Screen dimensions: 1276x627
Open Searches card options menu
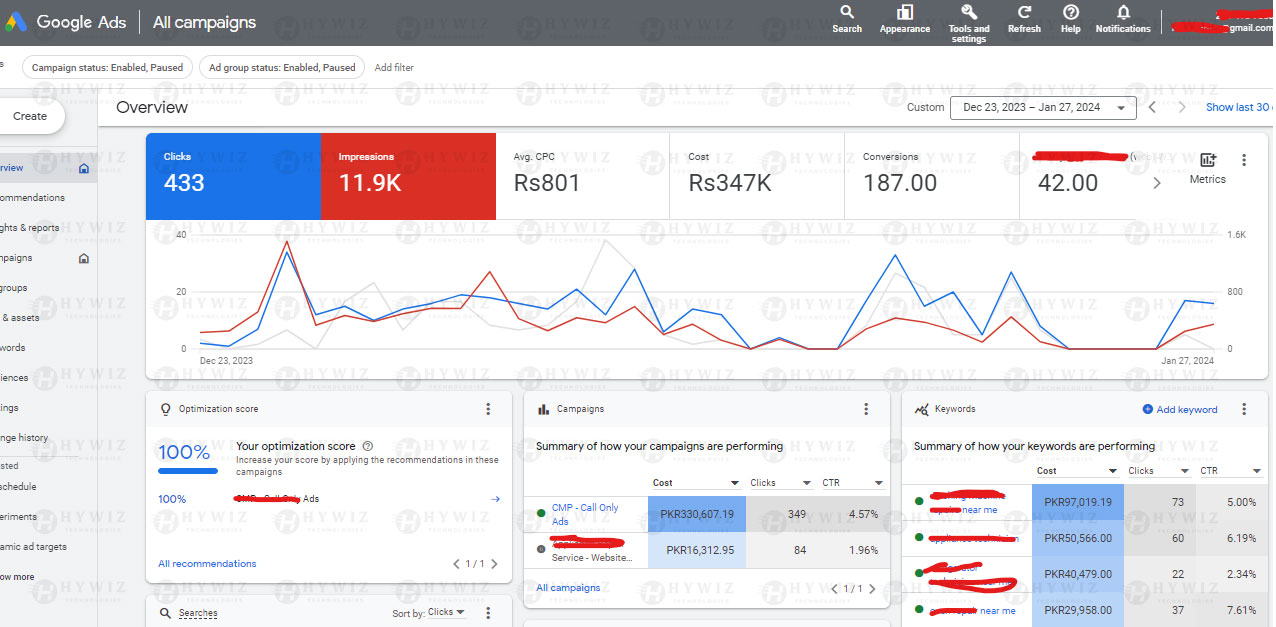[488, 613]
